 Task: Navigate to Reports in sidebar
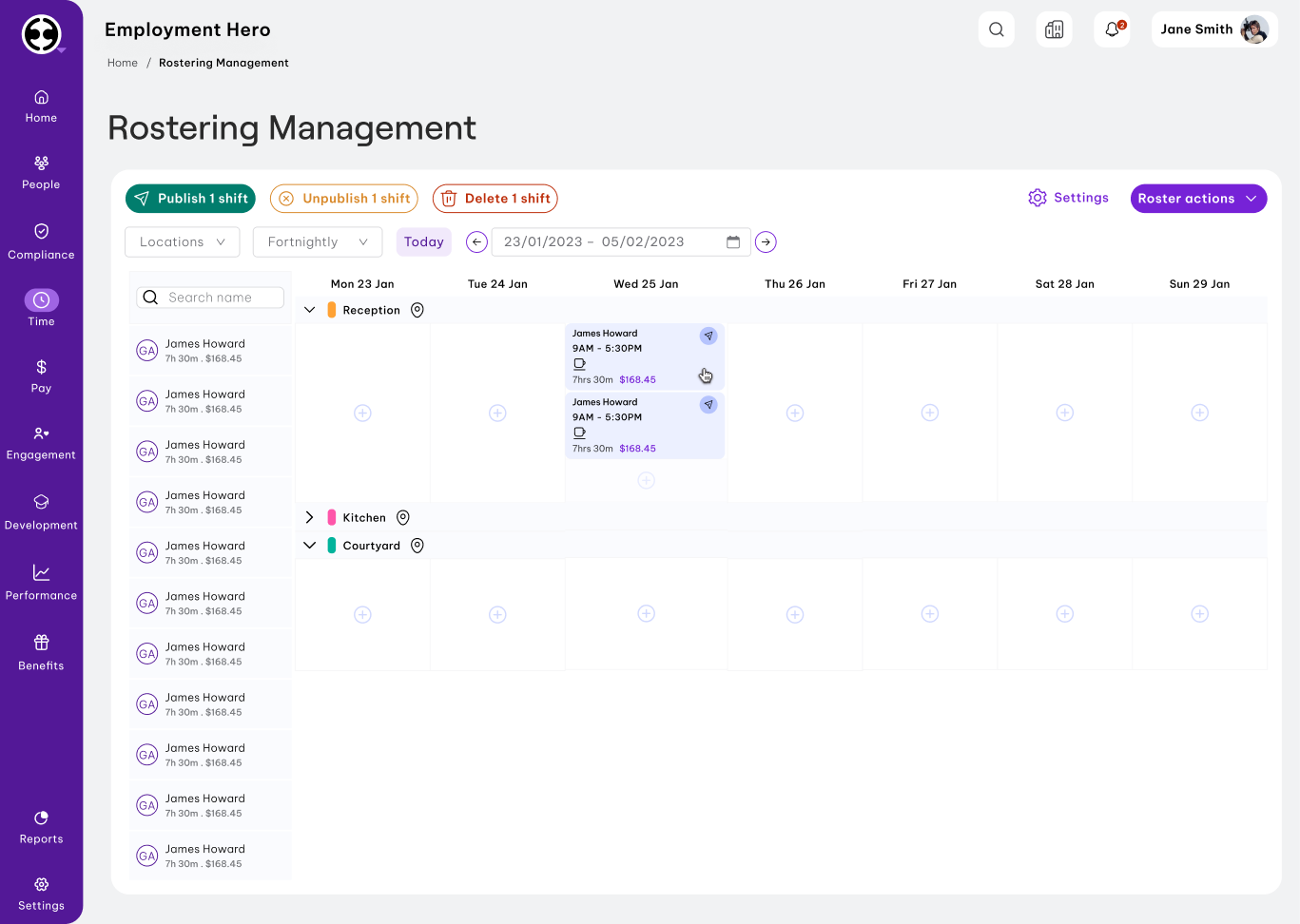coord(41,827)
